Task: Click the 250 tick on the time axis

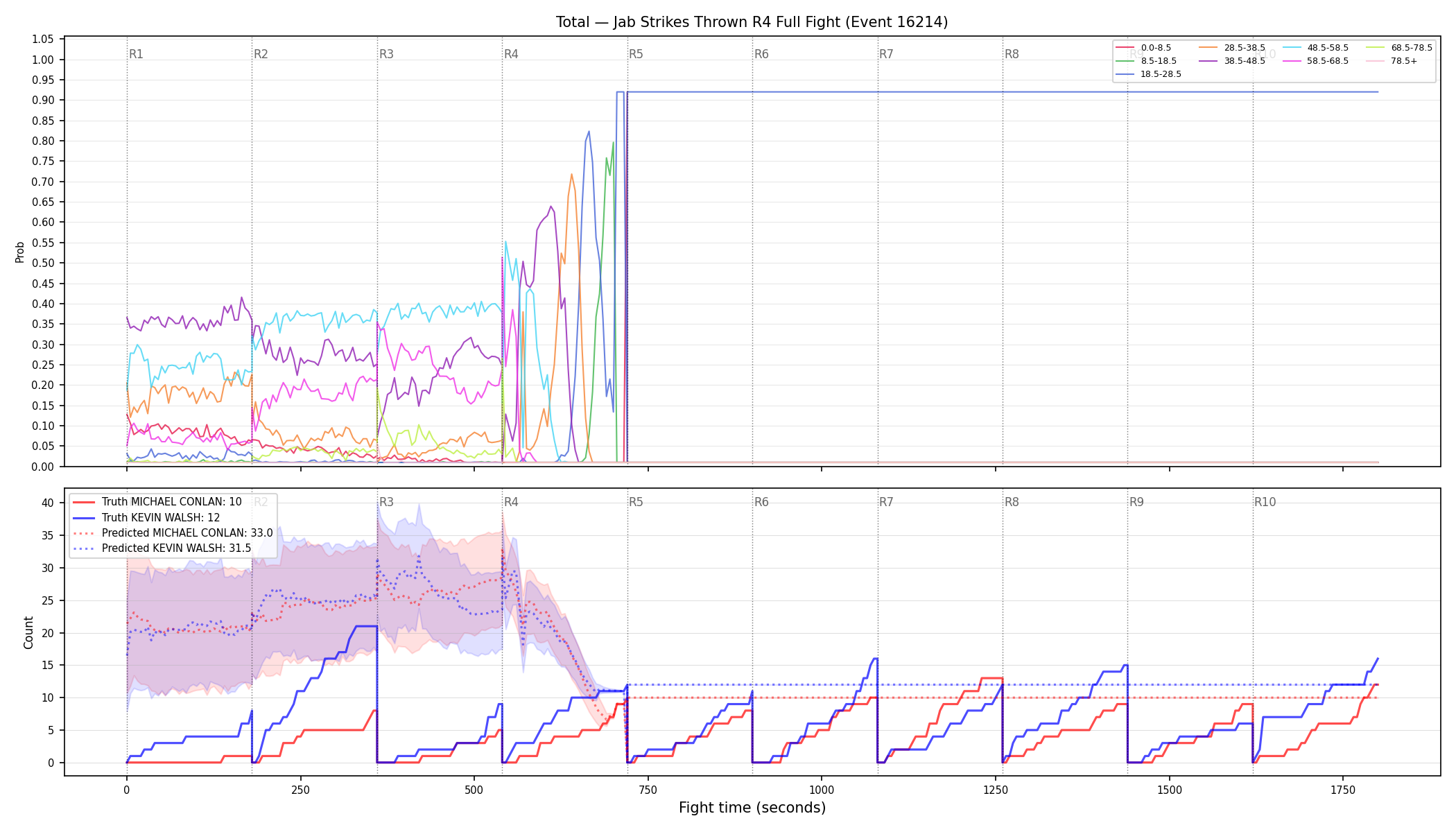Action: click(x=300, y=790)
